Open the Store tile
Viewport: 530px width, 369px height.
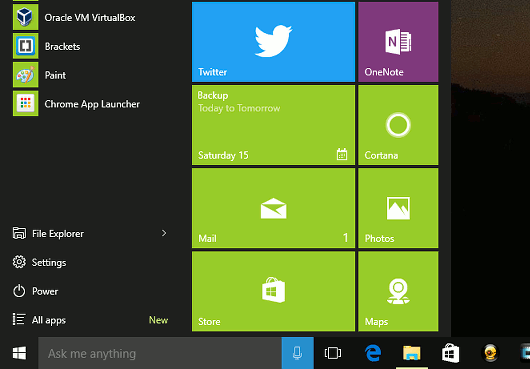(x=273, y=291)
